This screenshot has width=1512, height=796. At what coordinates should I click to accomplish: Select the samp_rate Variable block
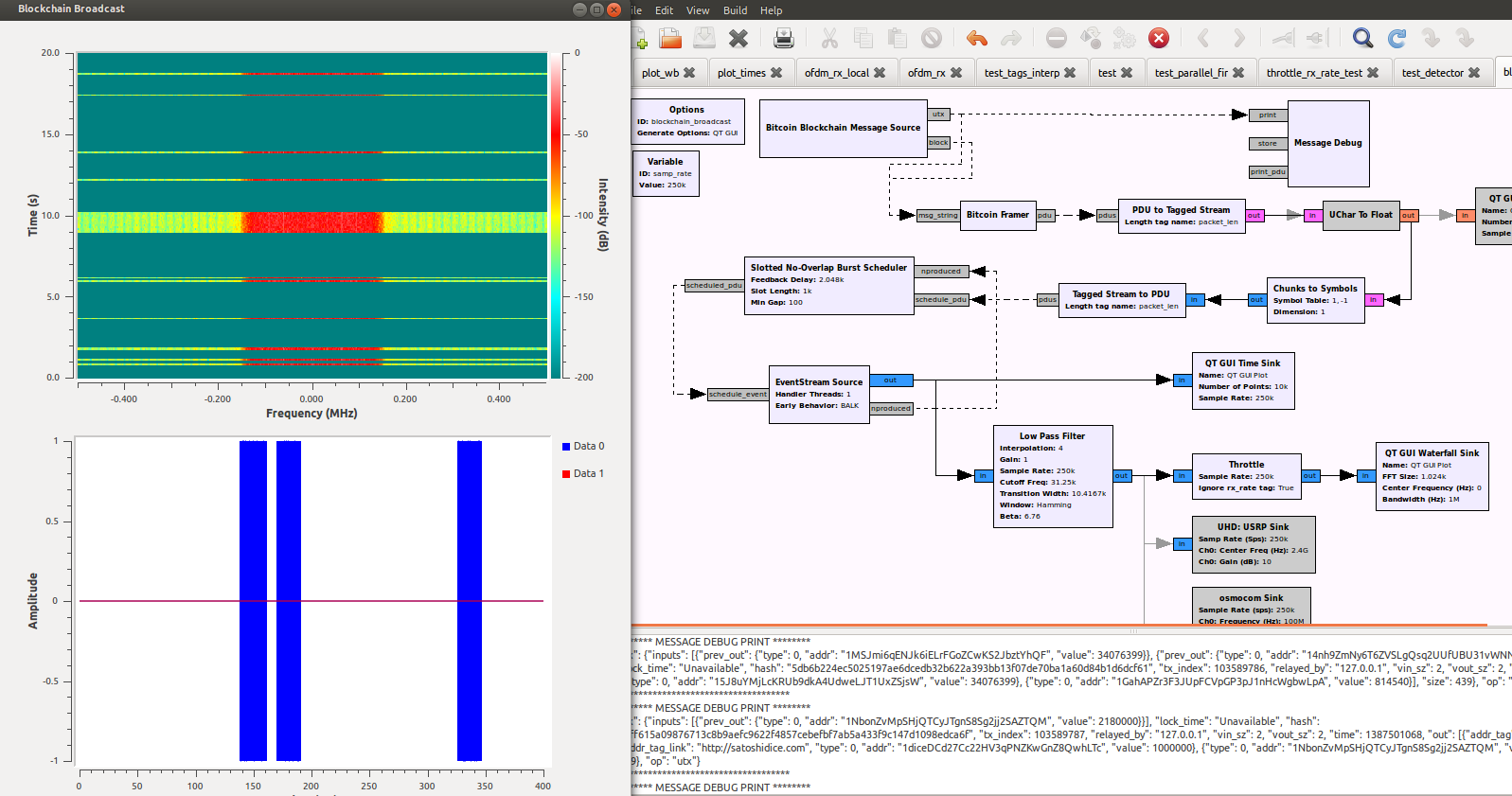point(665,173)
